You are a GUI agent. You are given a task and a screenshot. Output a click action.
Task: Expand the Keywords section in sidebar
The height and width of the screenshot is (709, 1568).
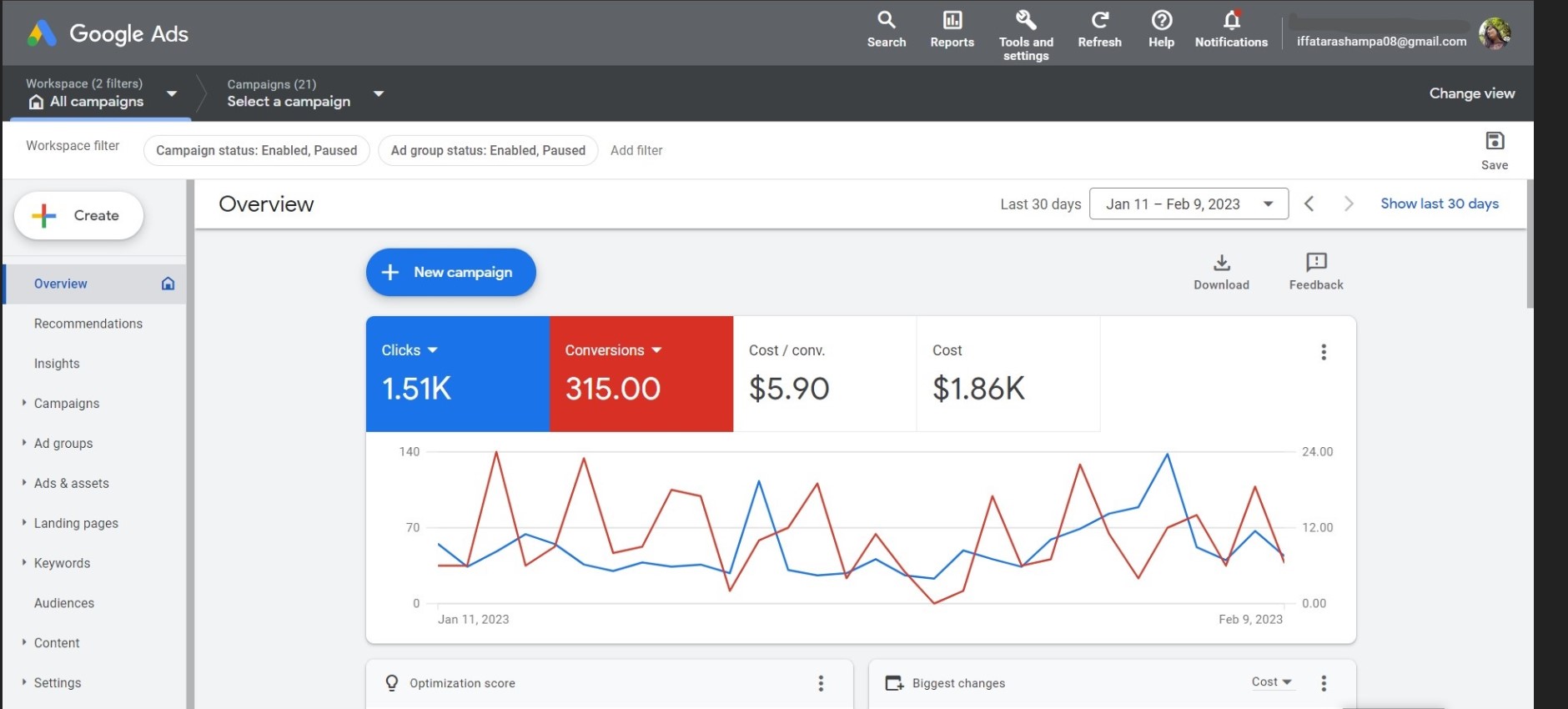point(24,563)
